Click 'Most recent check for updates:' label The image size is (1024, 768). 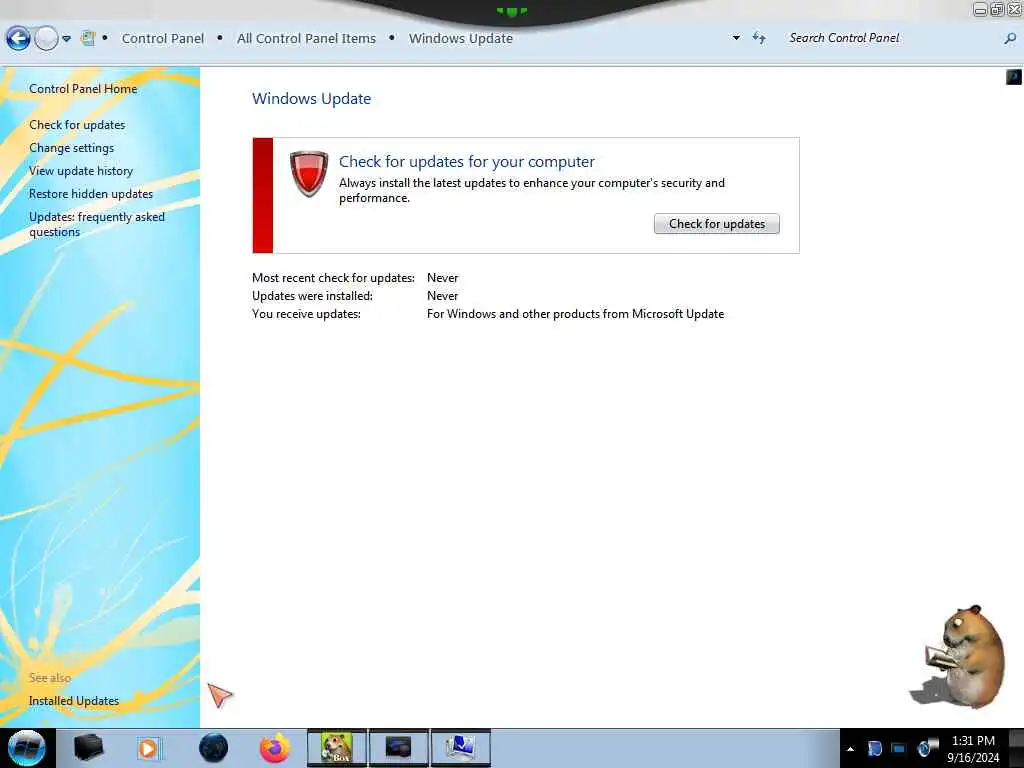pos(333,278)
